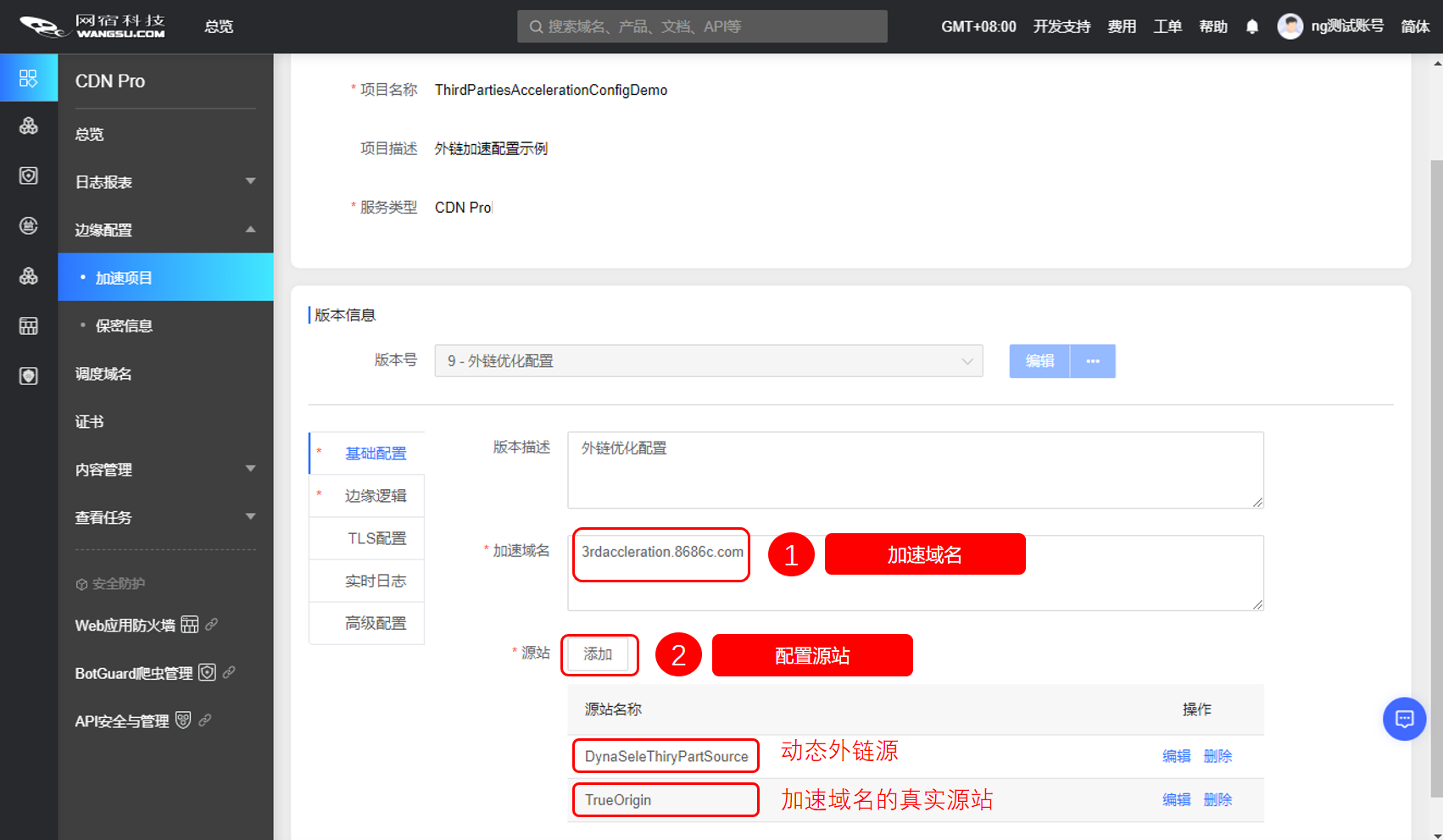Open 费用 in the header
1443x840 pixels.
point(1122,26)
